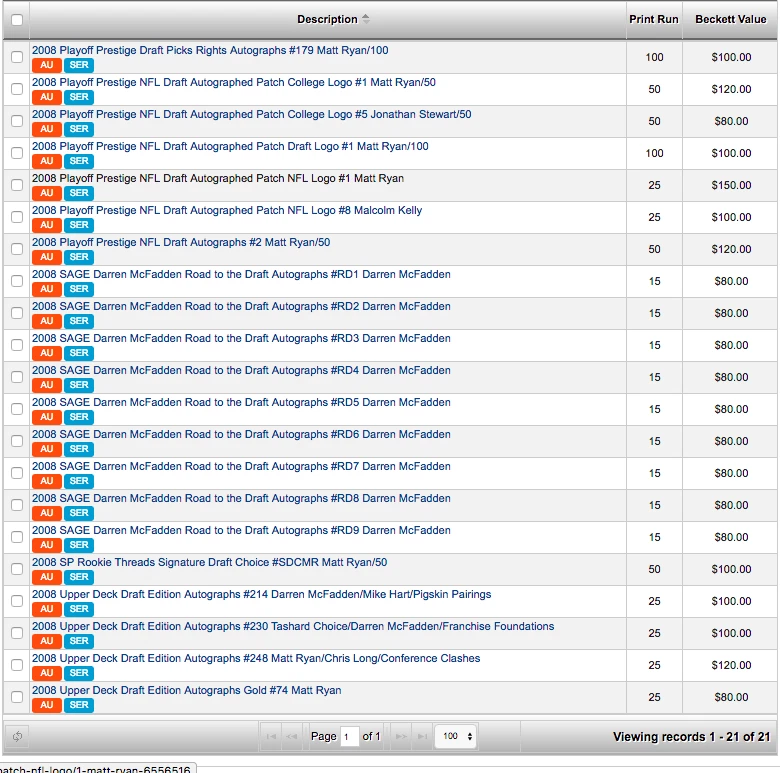The height and width of the screenshot is (773, 780).
Task: Click the previous page pager icon
Action: 292,736
